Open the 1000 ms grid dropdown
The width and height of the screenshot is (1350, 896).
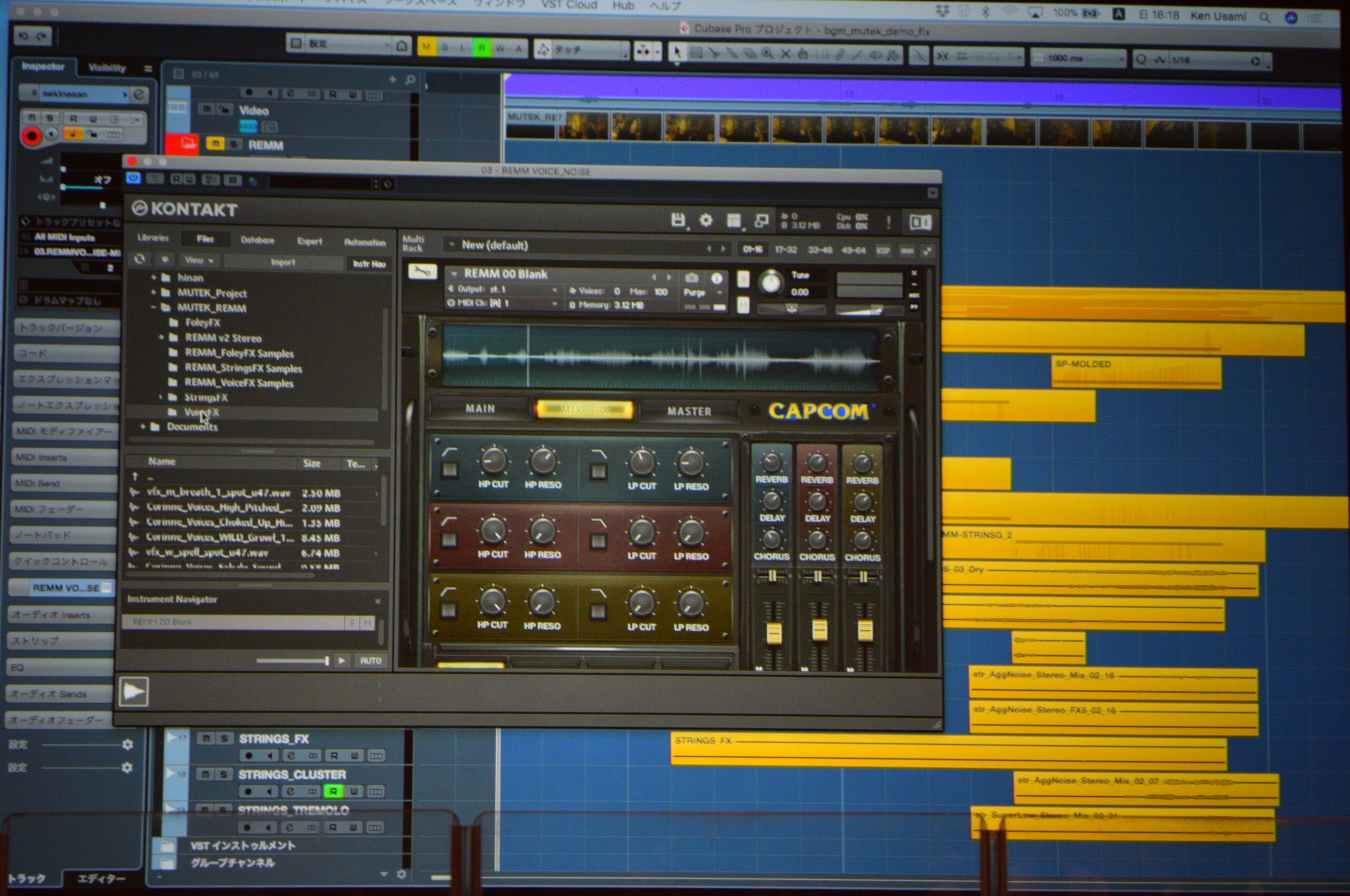(1078, 59)
